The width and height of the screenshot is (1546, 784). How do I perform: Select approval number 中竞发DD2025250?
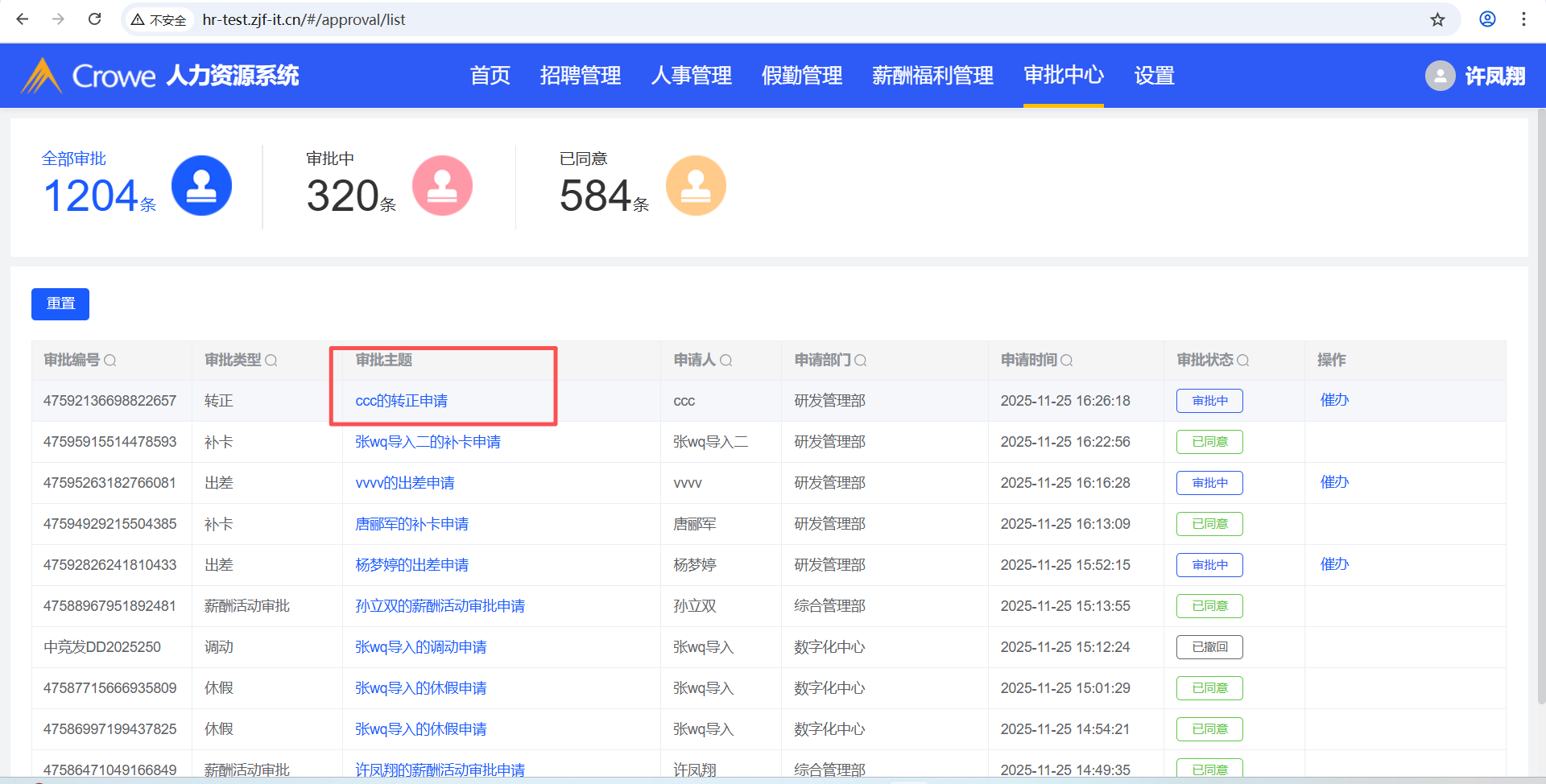point(102,647)
